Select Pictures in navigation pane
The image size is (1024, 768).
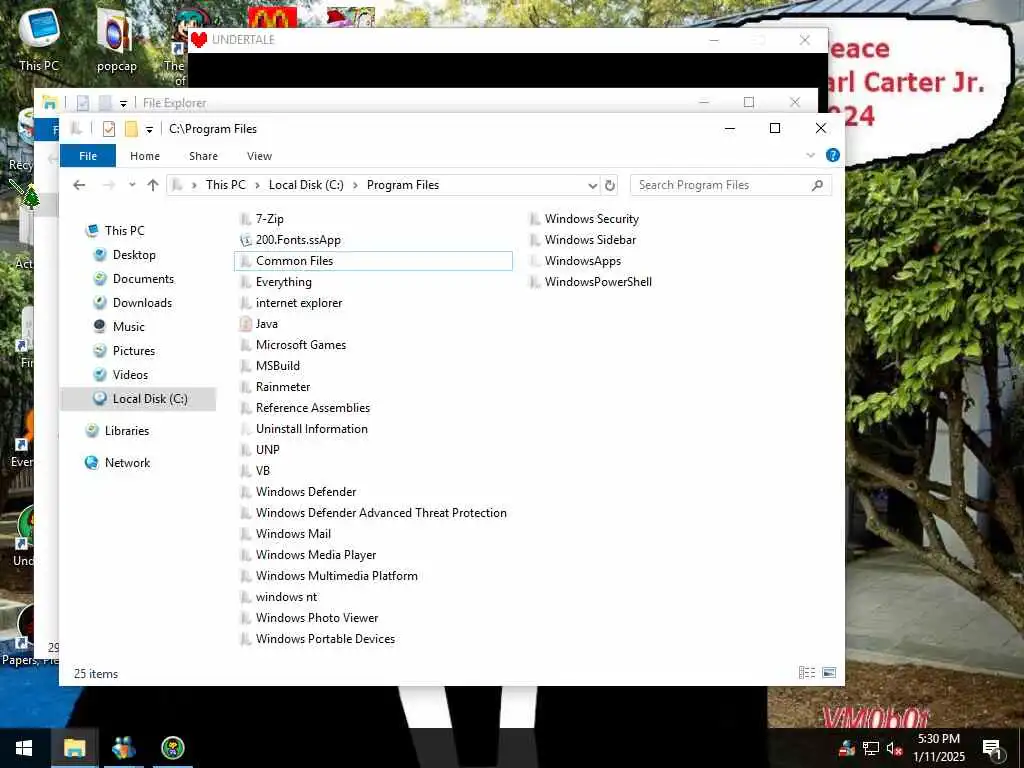point(134,351)
